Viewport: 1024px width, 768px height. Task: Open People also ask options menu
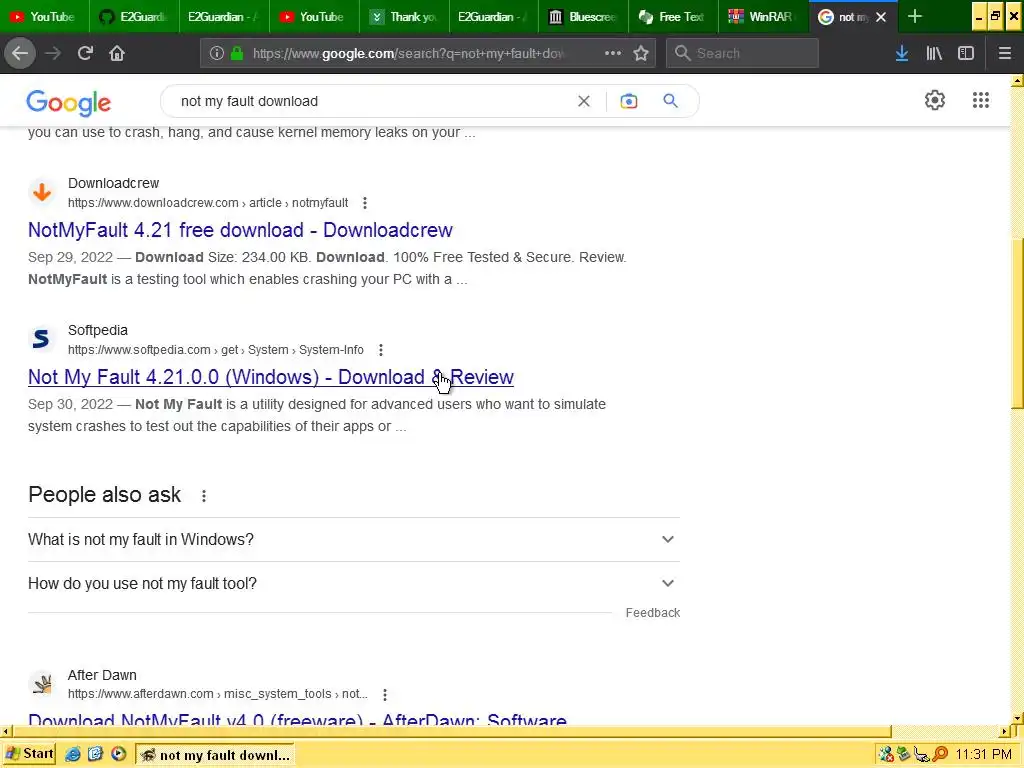[204, 496]
